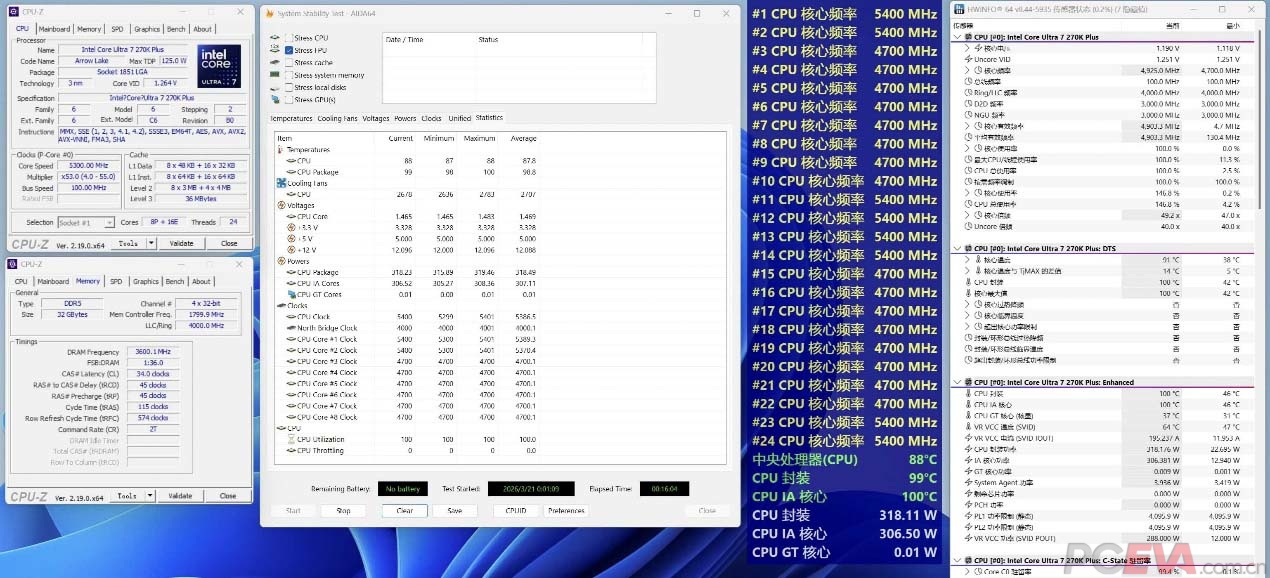Click the disk icon left of Stress local disks
1270x578 pixels.
point(274,87)
